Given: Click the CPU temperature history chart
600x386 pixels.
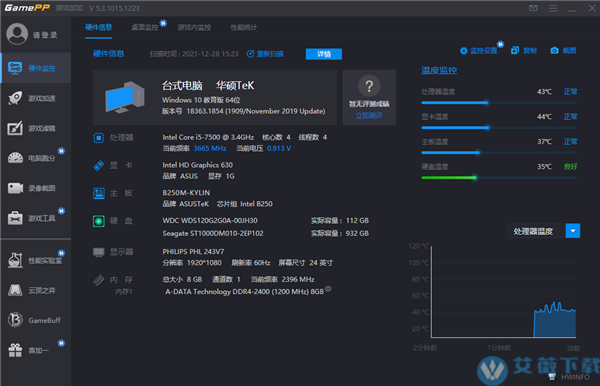Looking at the screenshot, I should coord(504,292).
